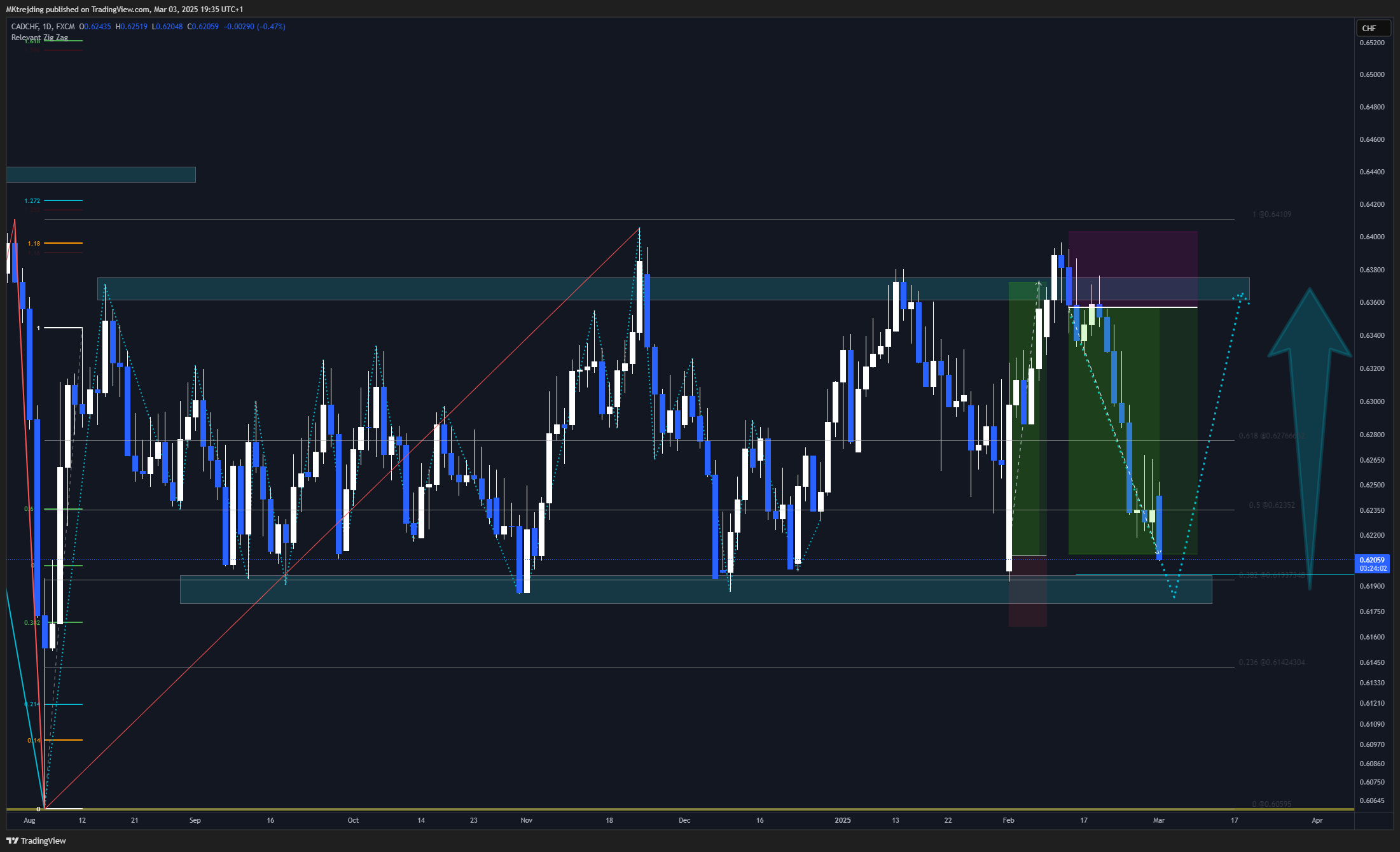The width and height of the screenshot is (1400, 852).
Task: Click the Oct date on time axis
Action: coord(353,820)
